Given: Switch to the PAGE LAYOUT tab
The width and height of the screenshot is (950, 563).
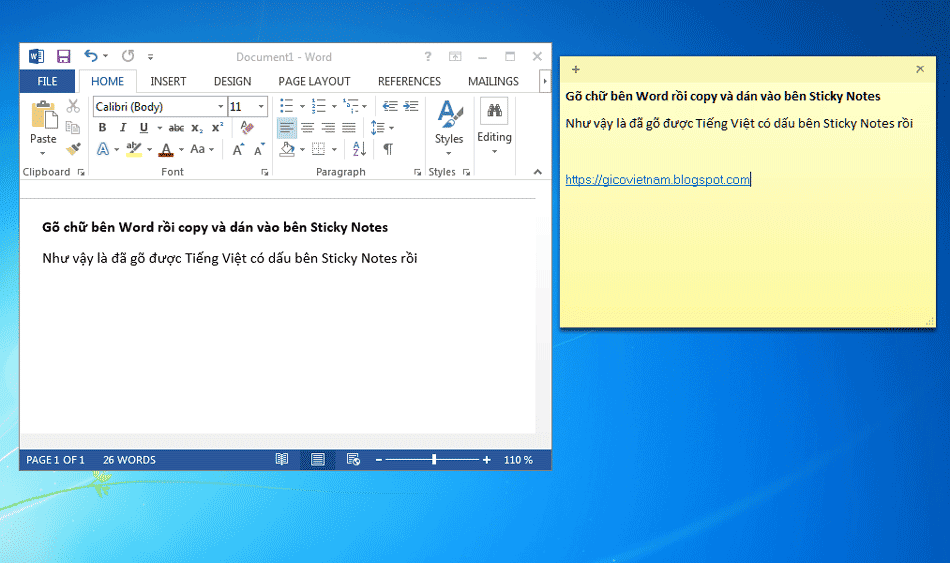Looking at the screenshot, I should pyautogui.click(x=314, y=81).
